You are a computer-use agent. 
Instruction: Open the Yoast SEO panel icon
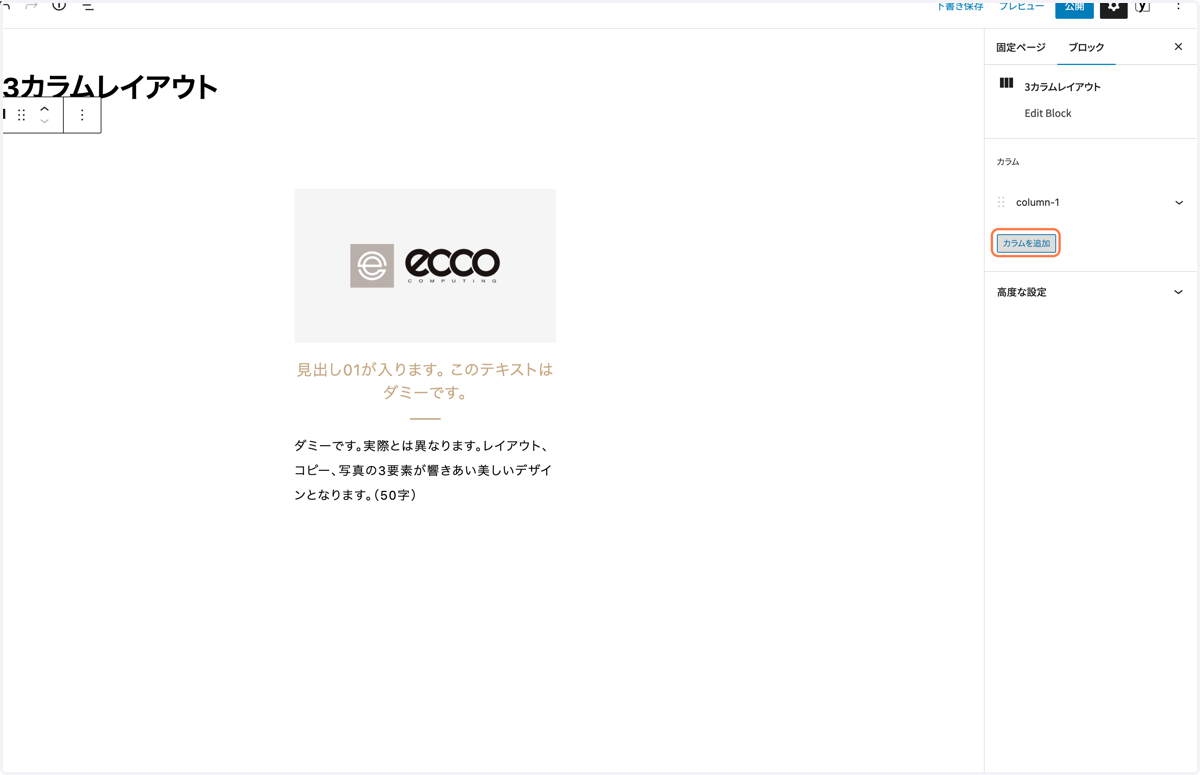(1143, 7)
